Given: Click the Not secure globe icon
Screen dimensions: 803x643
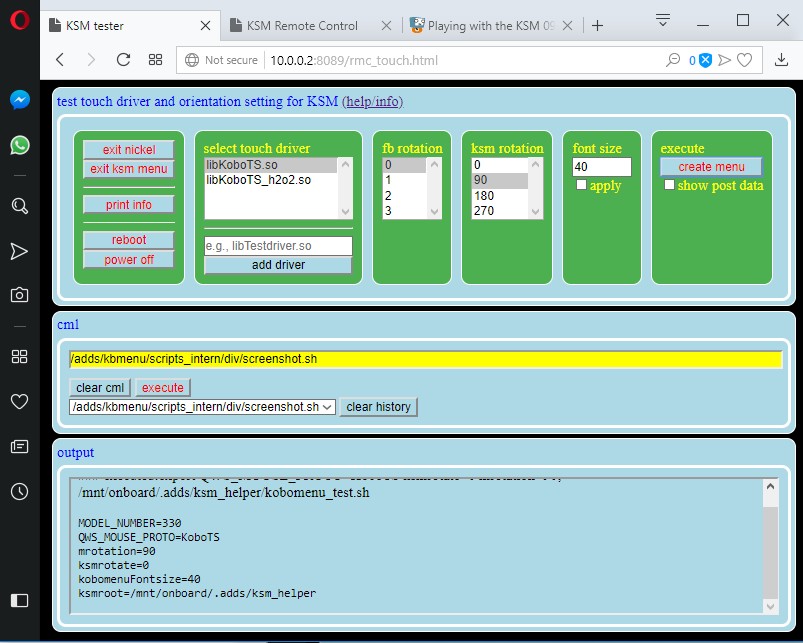Looking at the screenshot, I should click(192, 60).
